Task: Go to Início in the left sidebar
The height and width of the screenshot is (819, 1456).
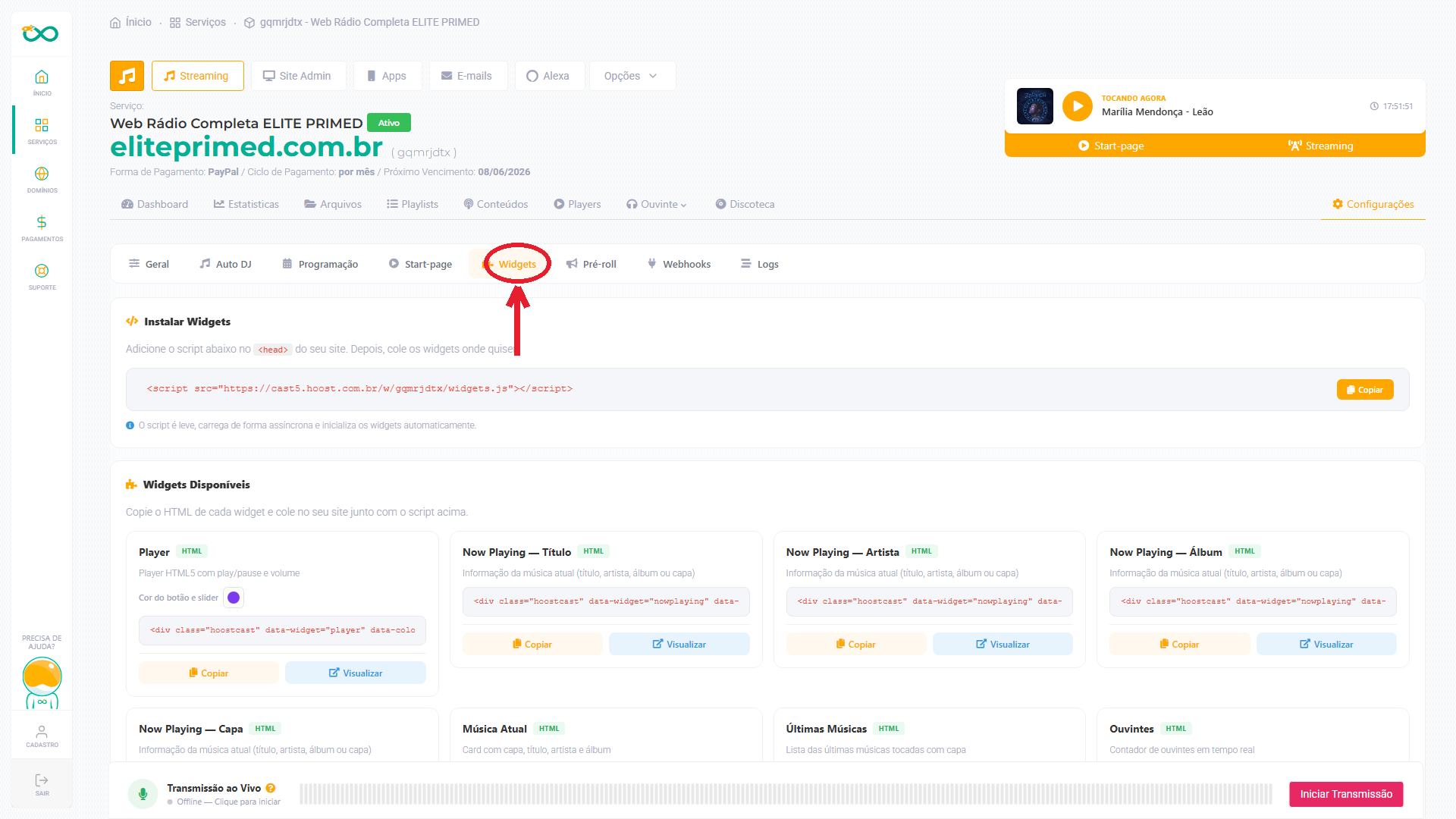Action: click(x=42, y=83)
